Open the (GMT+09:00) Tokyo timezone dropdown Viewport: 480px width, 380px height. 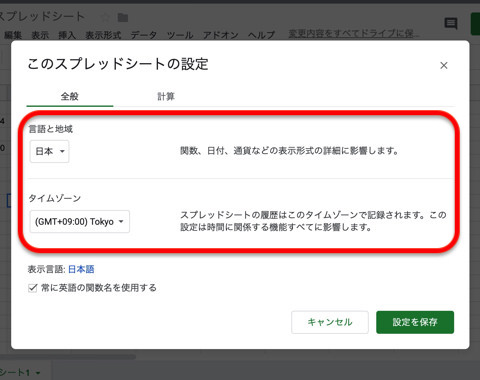coord(80,221)
